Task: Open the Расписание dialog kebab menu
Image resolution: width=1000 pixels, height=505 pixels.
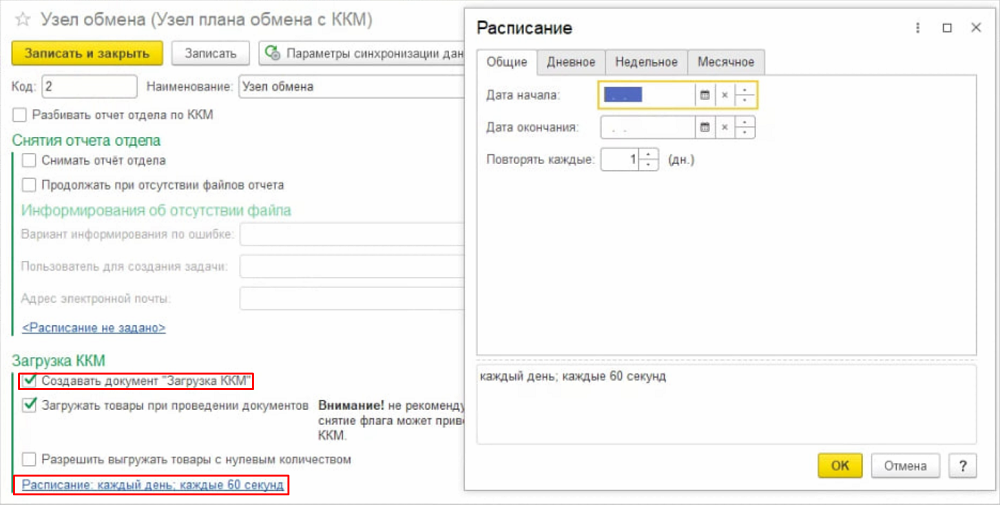Action: [916, 28]
